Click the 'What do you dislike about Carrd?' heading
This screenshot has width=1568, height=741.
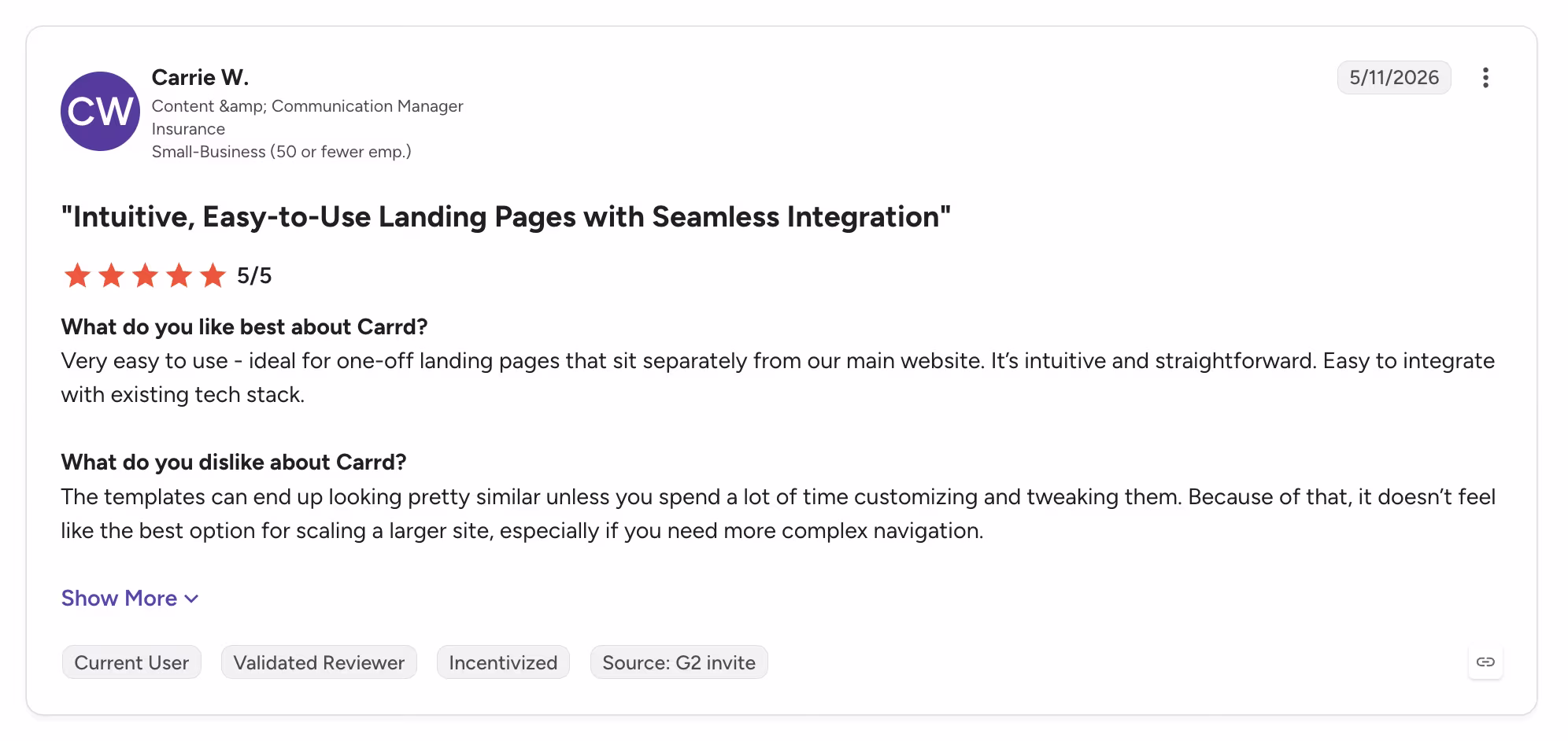[234, 462]
